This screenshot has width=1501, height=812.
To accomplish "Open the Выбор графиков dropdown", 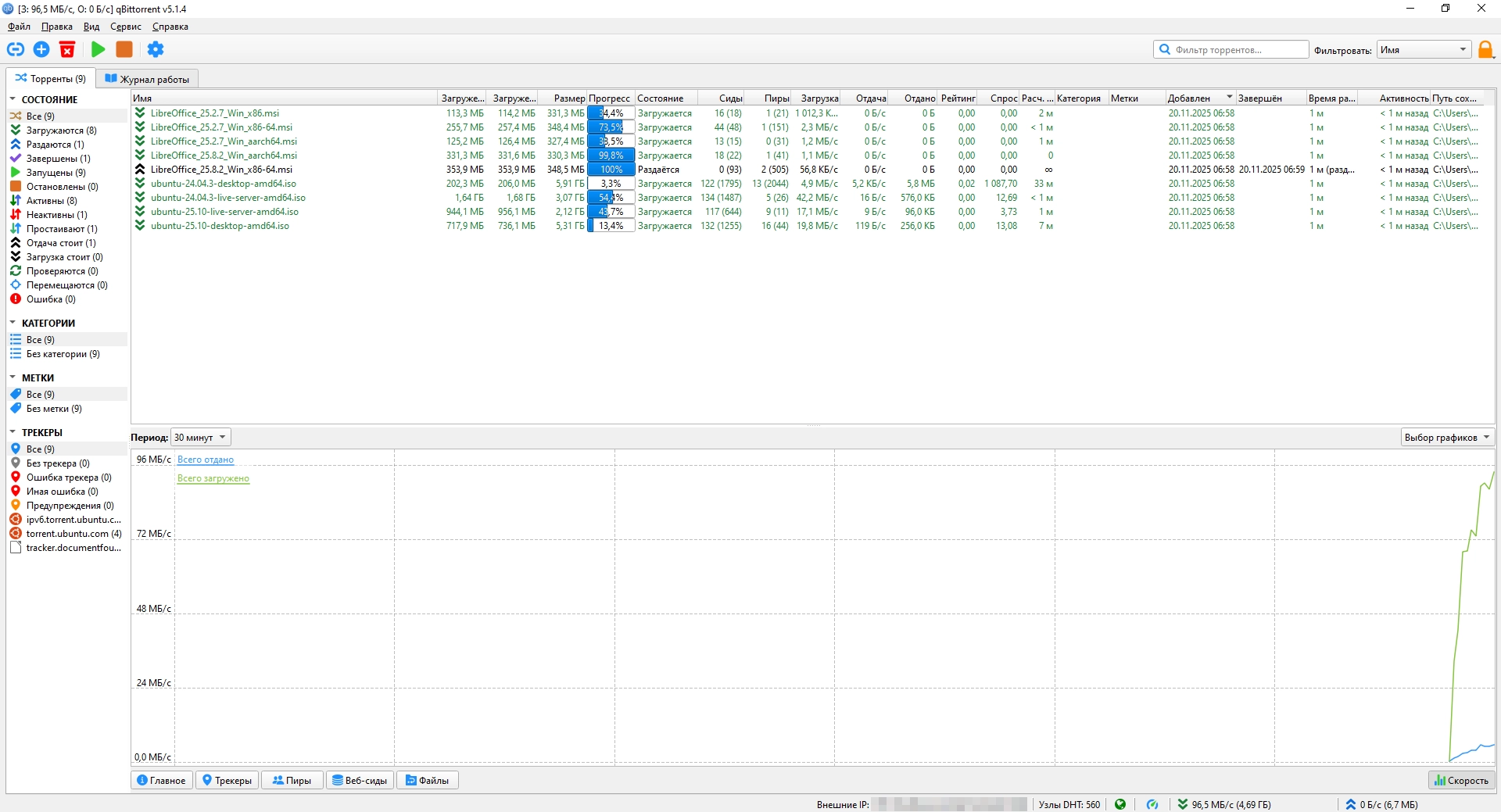I will 1447,438.
